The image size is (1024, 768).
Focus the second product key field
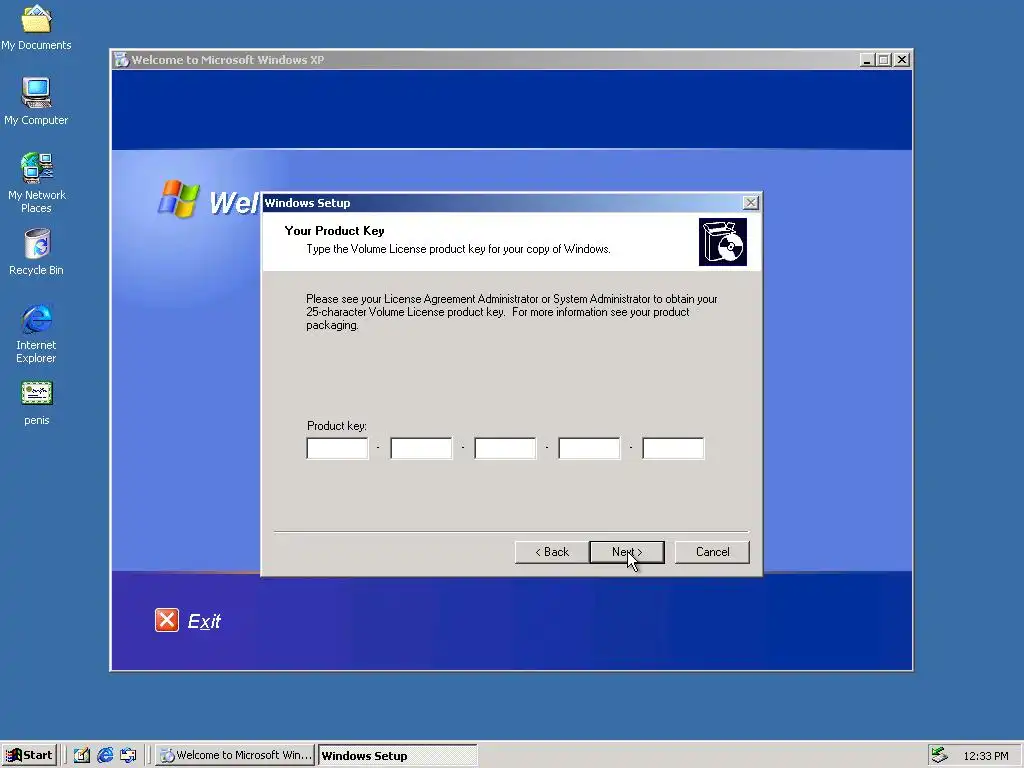[421, 449]
